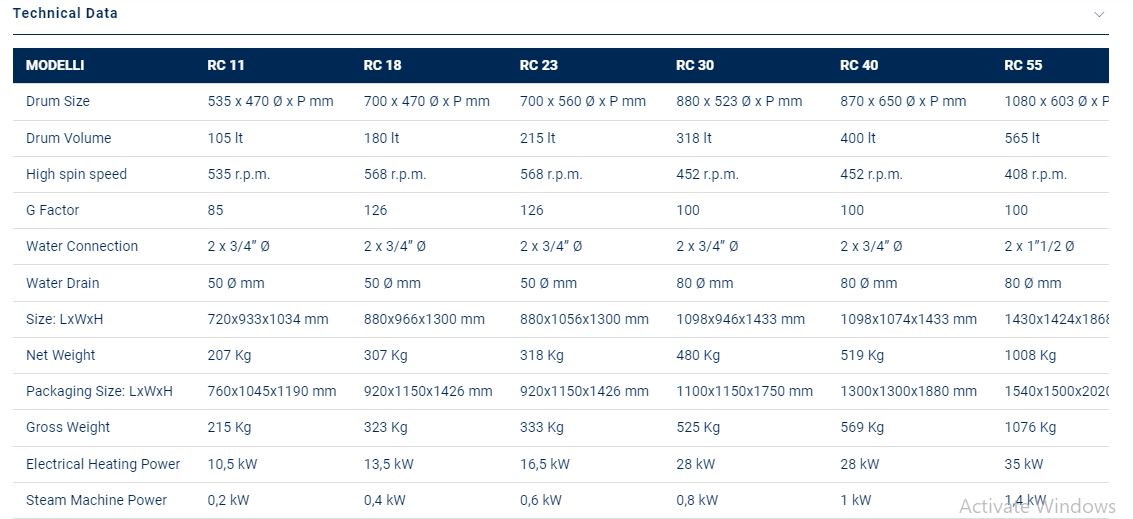Select the Packaging Size: LxWxH row label
This screenshot has height=519, width=1133.
[x=99, y=391]
